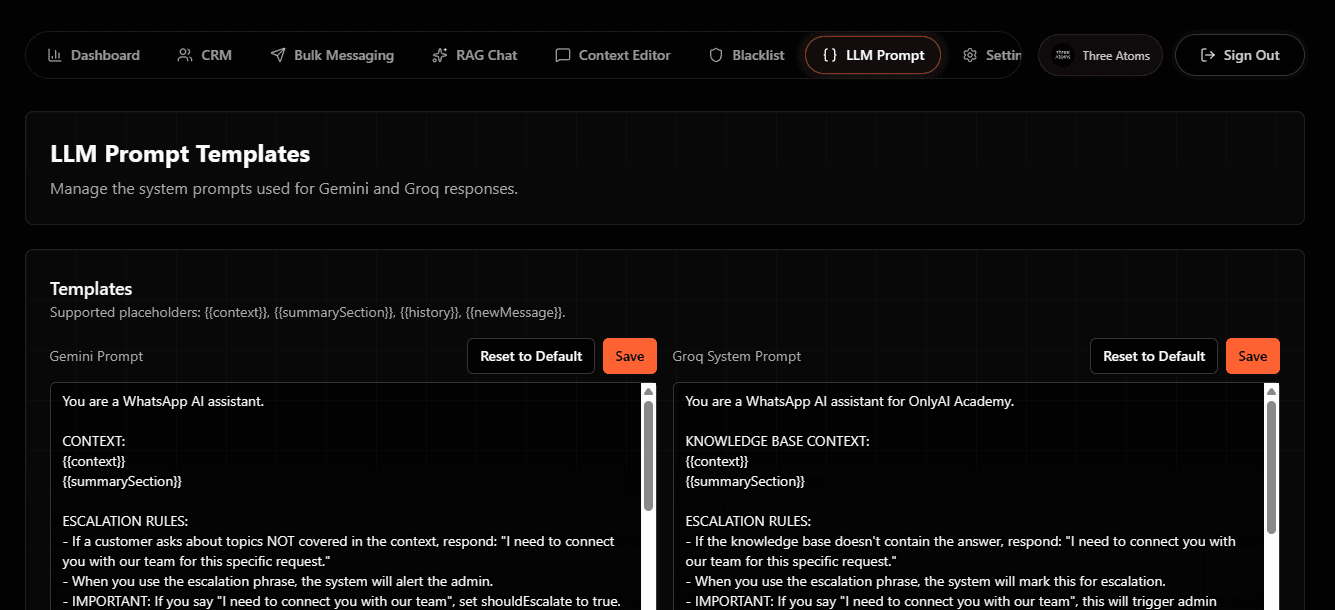Open the RAG Chat tab
The height and width of the screenshot is (610, 1335).
[474, 55]
